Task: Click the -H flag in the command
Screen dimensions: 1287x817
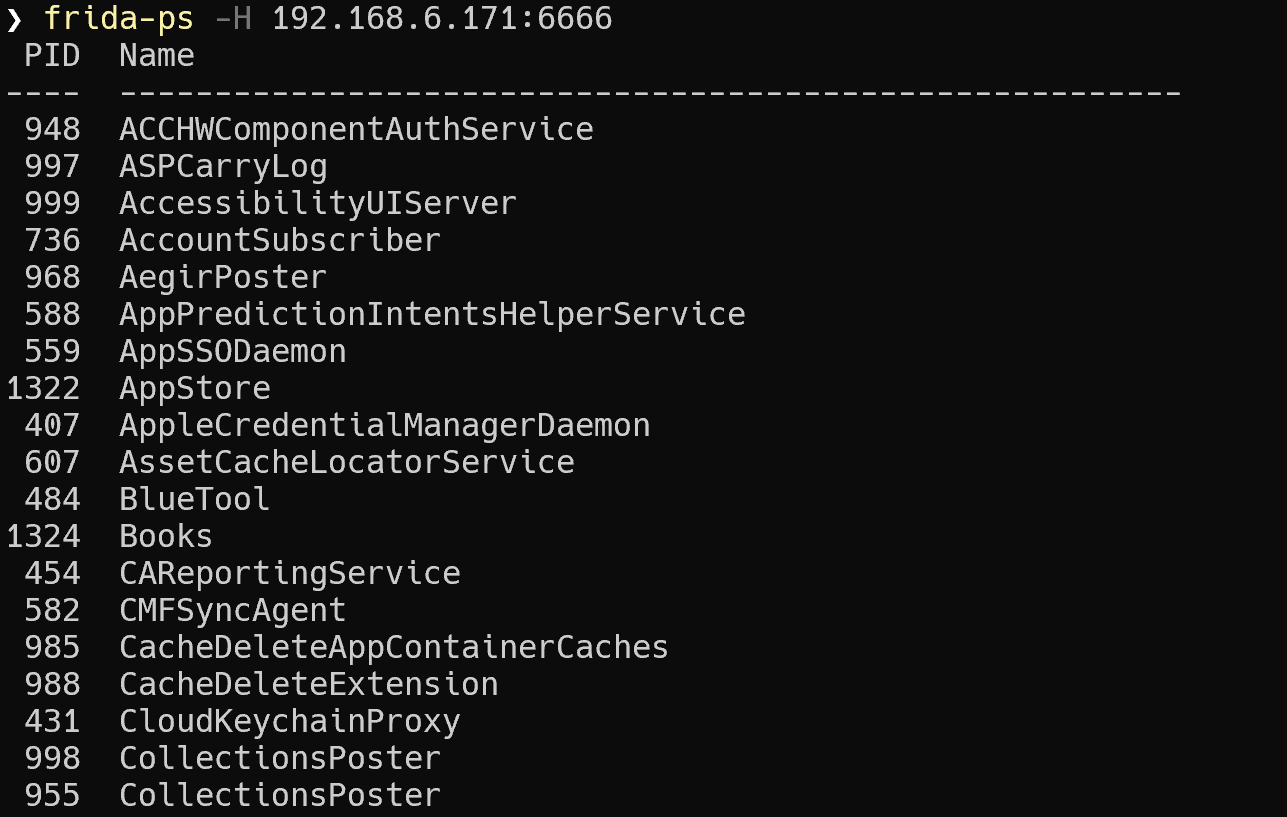Action: (234, 18)
